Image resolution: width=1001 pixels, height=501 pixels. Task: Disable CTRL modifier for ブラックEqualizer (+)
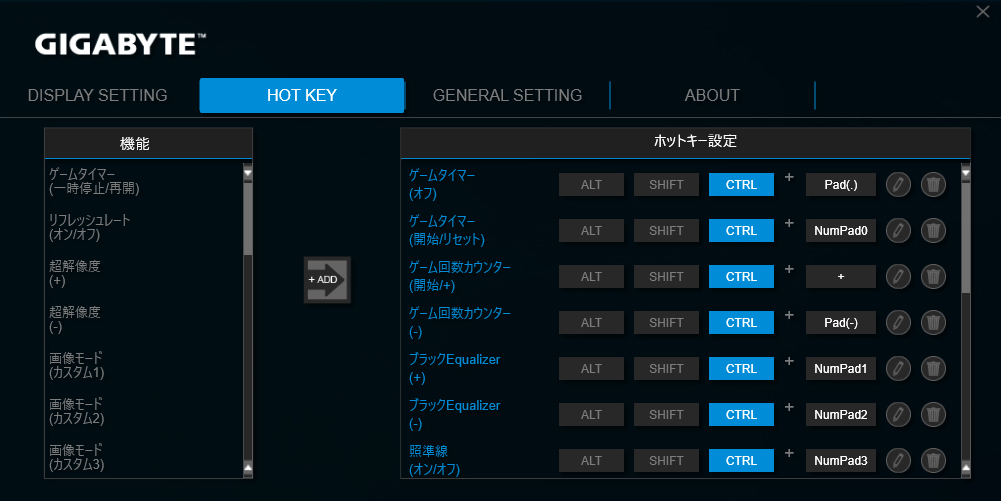point(741,369)
